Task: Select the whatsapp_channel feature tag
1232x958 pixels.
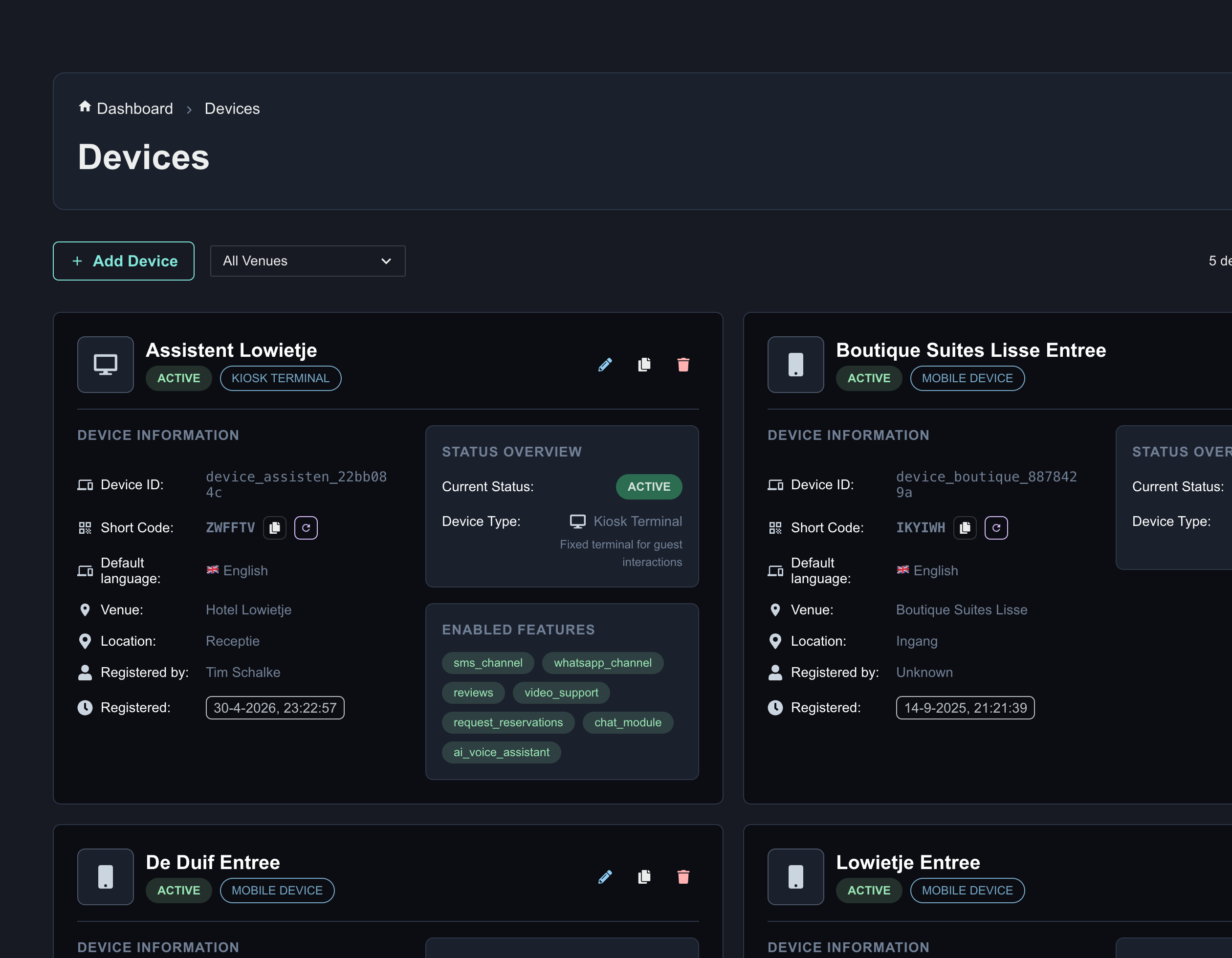Action: [x=602, y=663]
